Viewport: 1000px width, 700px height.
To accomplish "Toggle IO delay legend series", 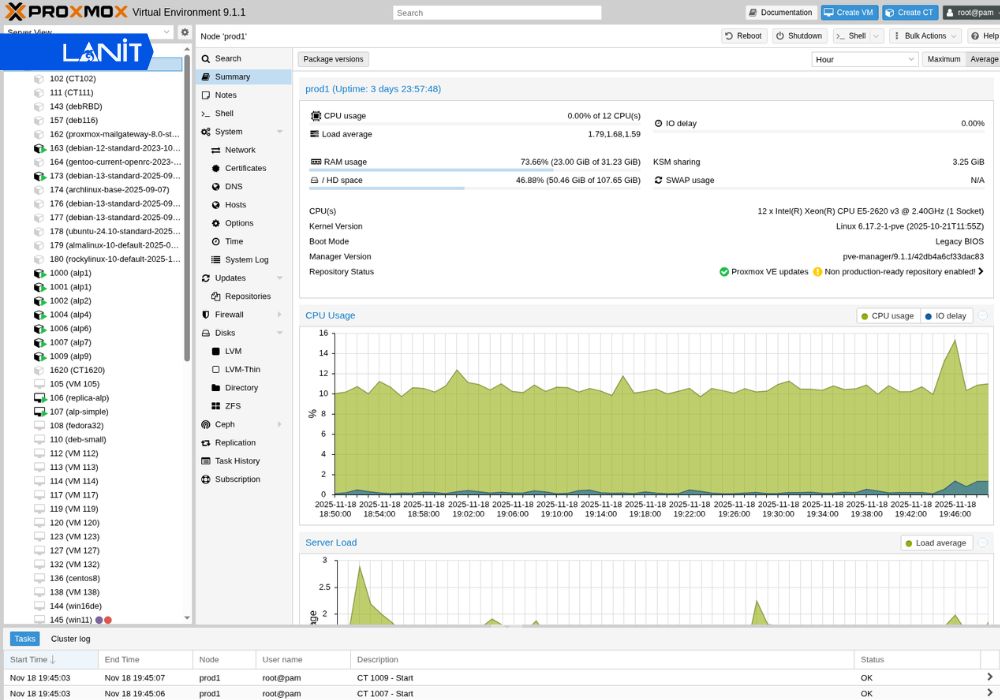I will coord(945,316).
